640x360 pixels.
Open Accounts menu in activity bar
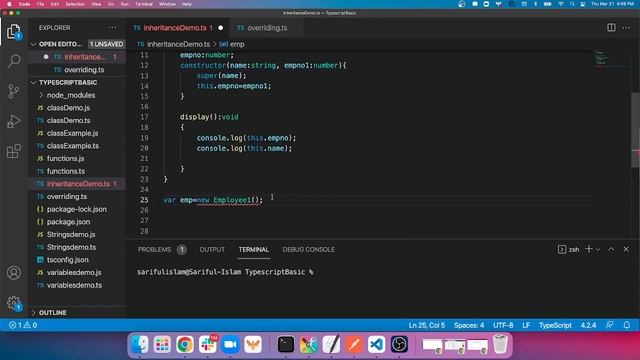tap(13, 273)
